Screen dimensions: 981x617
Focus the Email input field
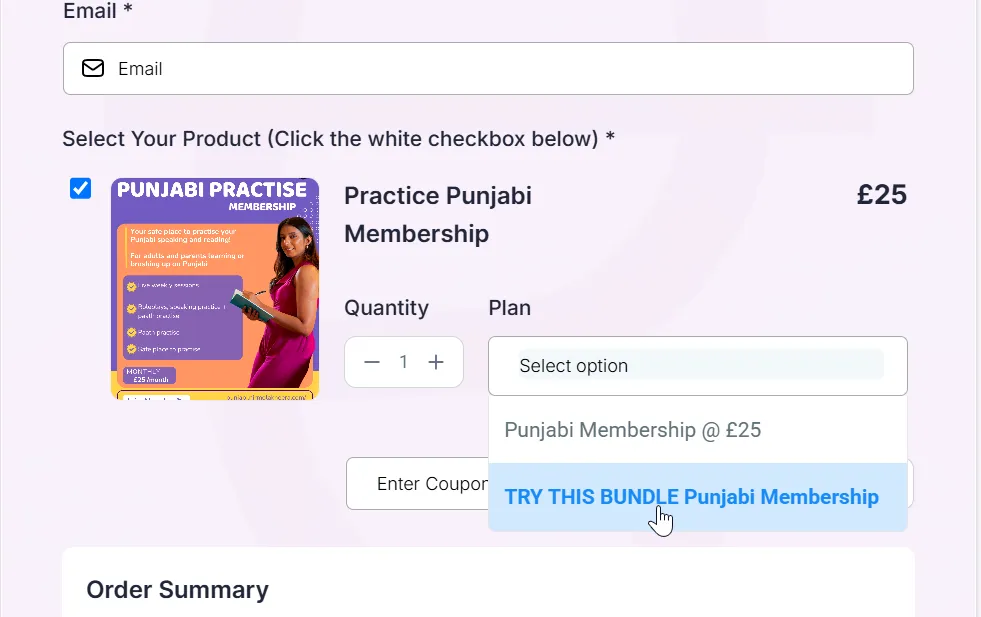pyautogui.click(x=488, y=69)
